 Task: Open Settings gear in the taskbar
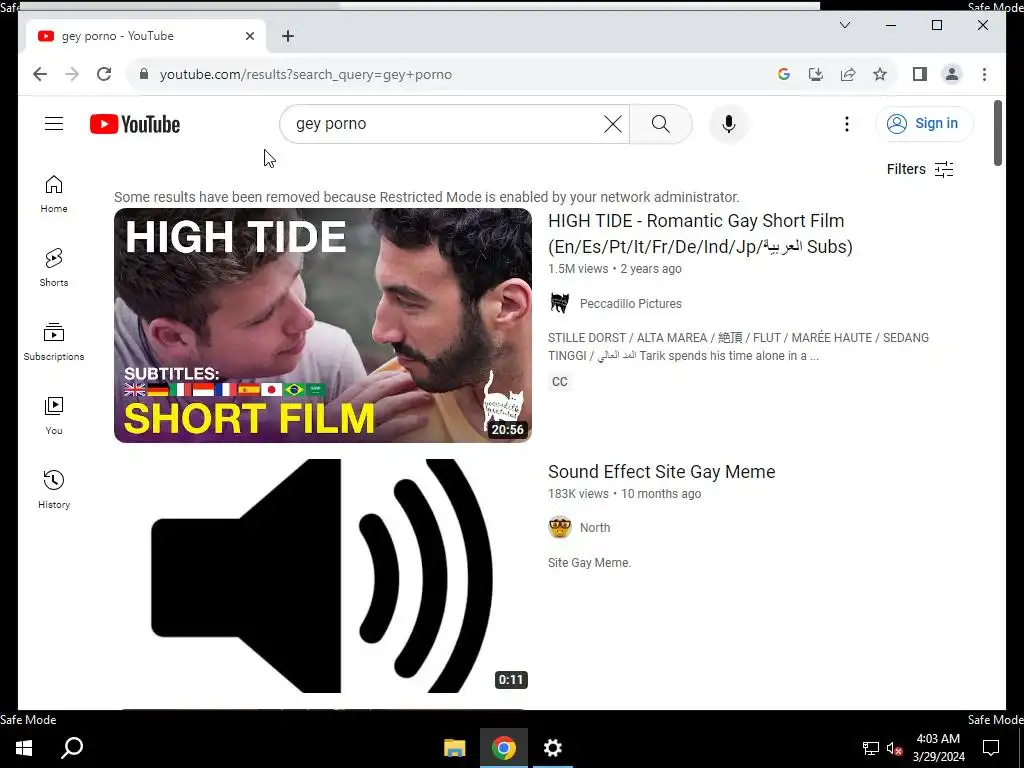[552, 748]
